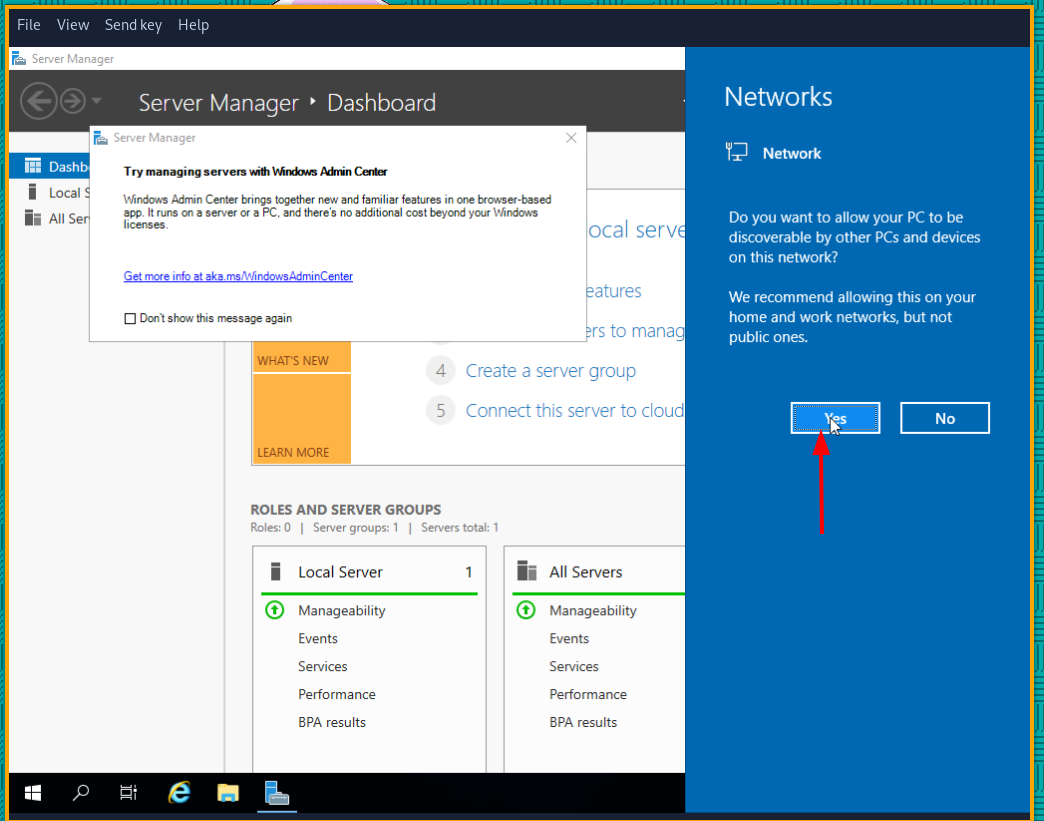Click step number 4 circle
This screenshot has width=1044, height=821.
pyautogui.click(x=441, y=371)
